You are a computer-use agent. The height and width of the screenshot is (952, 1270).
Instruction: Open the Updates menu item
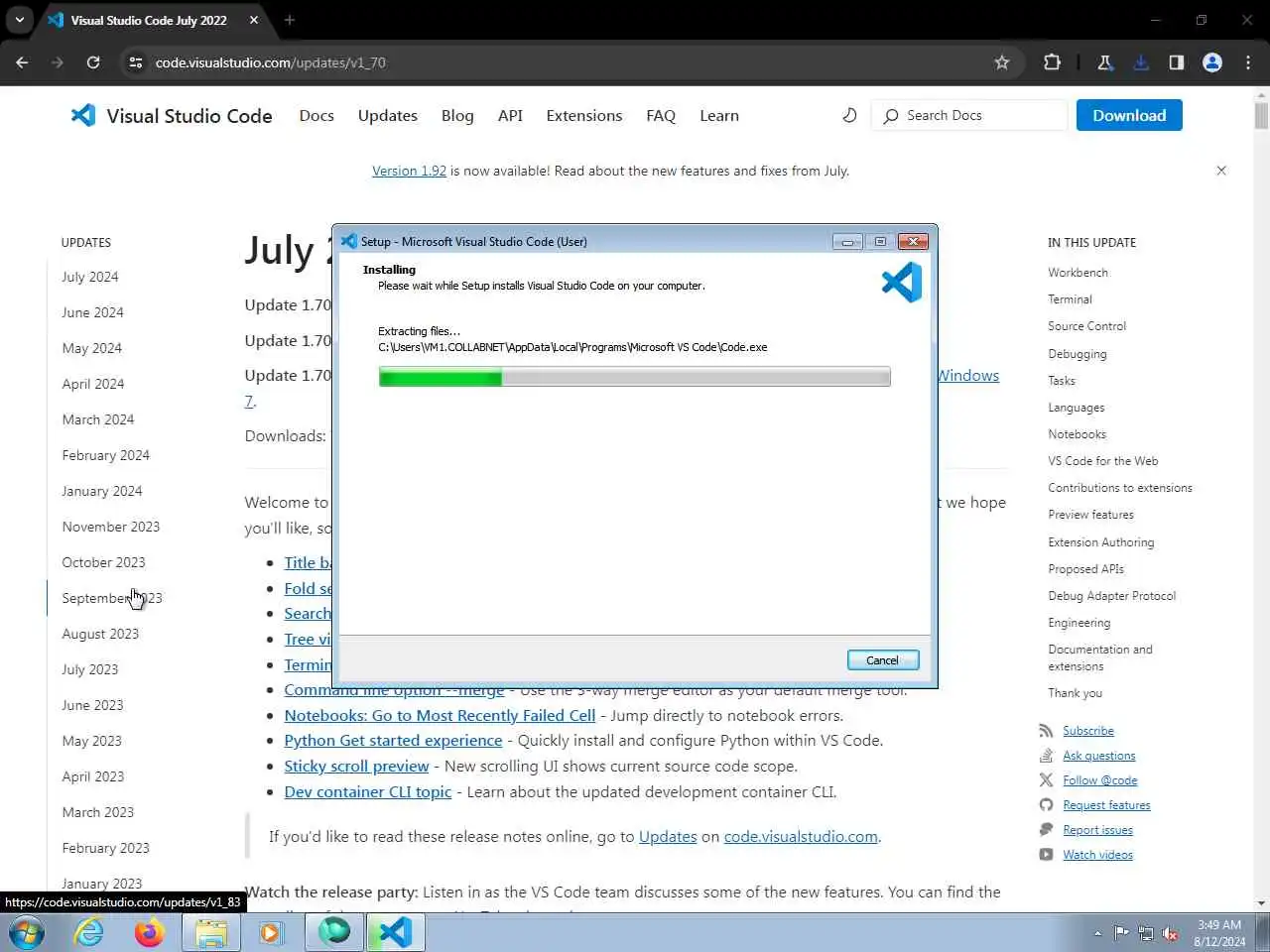(388, 116)
